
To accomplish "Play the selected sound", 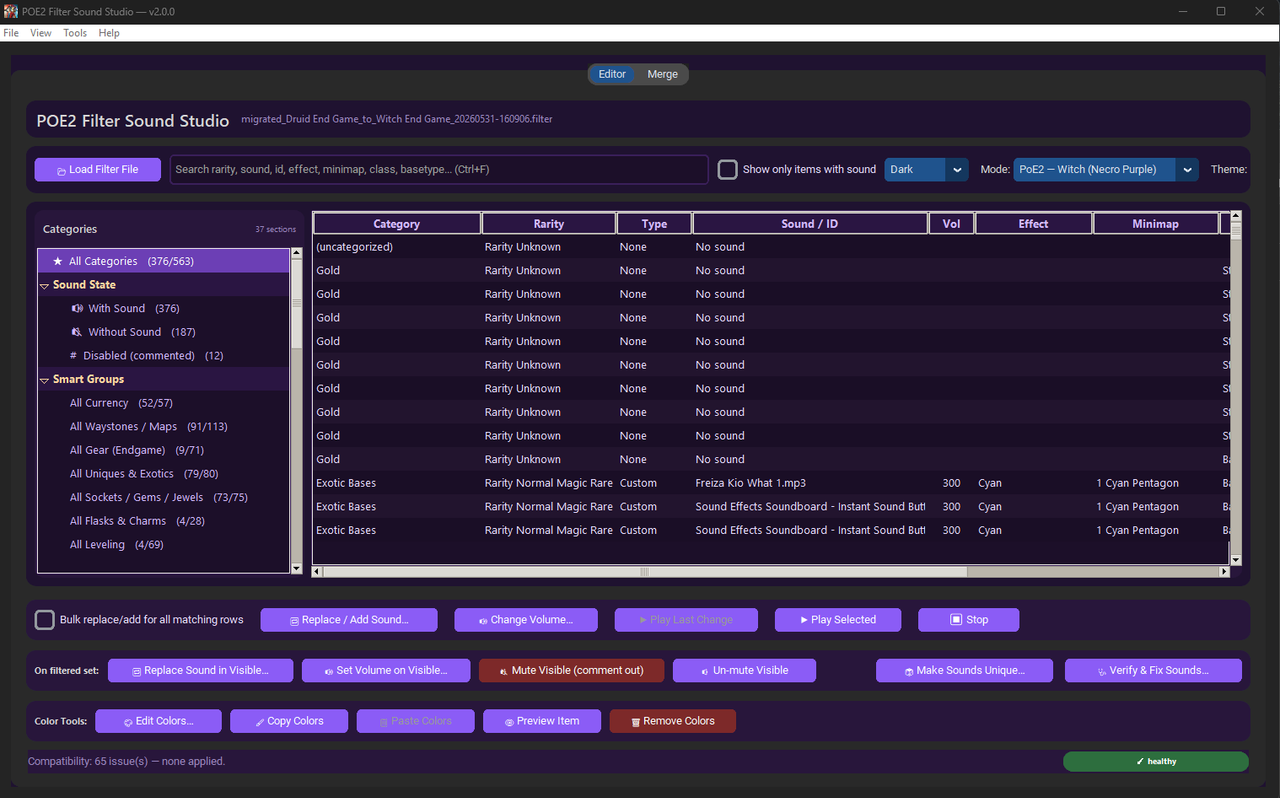I will click(837, 620).
